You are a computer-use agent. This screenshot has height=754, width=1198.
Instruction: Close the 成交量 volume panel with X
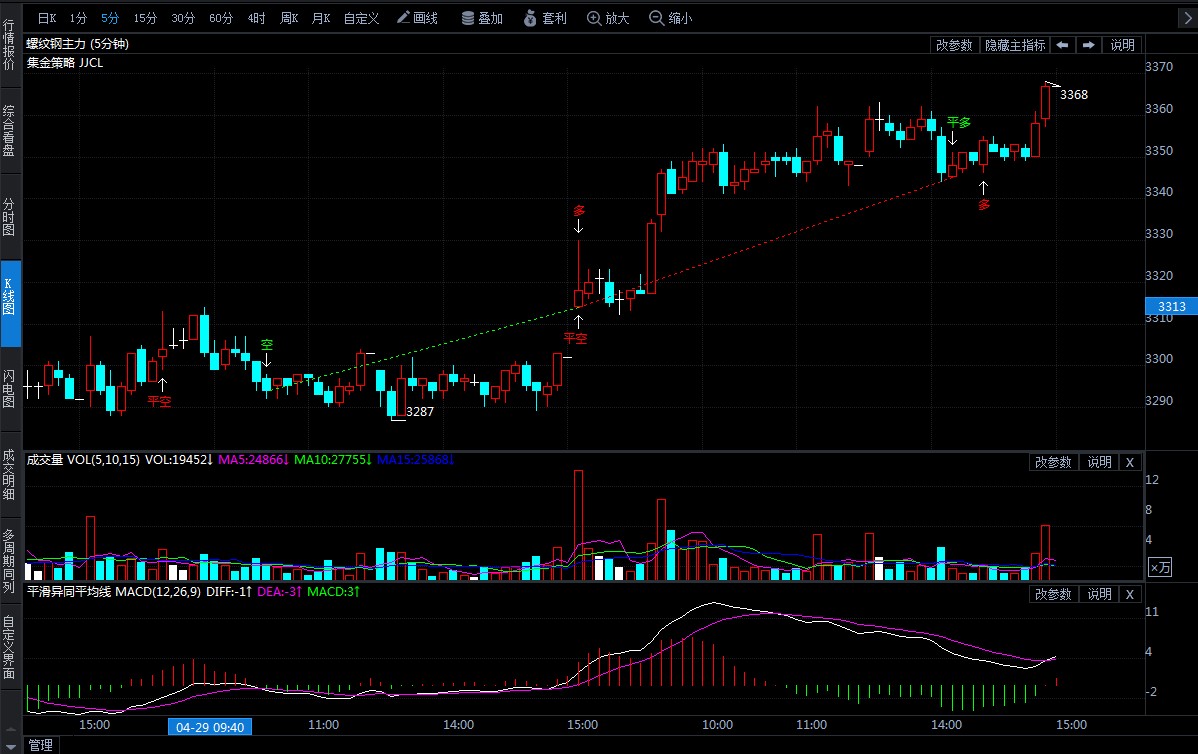coord(1130,462)
